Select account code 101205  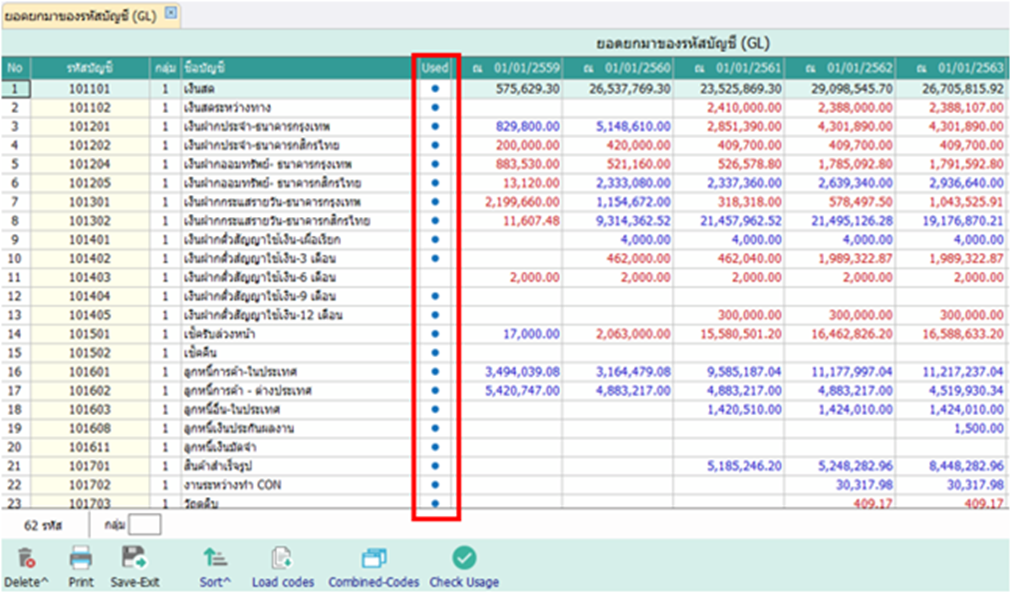pyautogui.click(x=90, y=183)
